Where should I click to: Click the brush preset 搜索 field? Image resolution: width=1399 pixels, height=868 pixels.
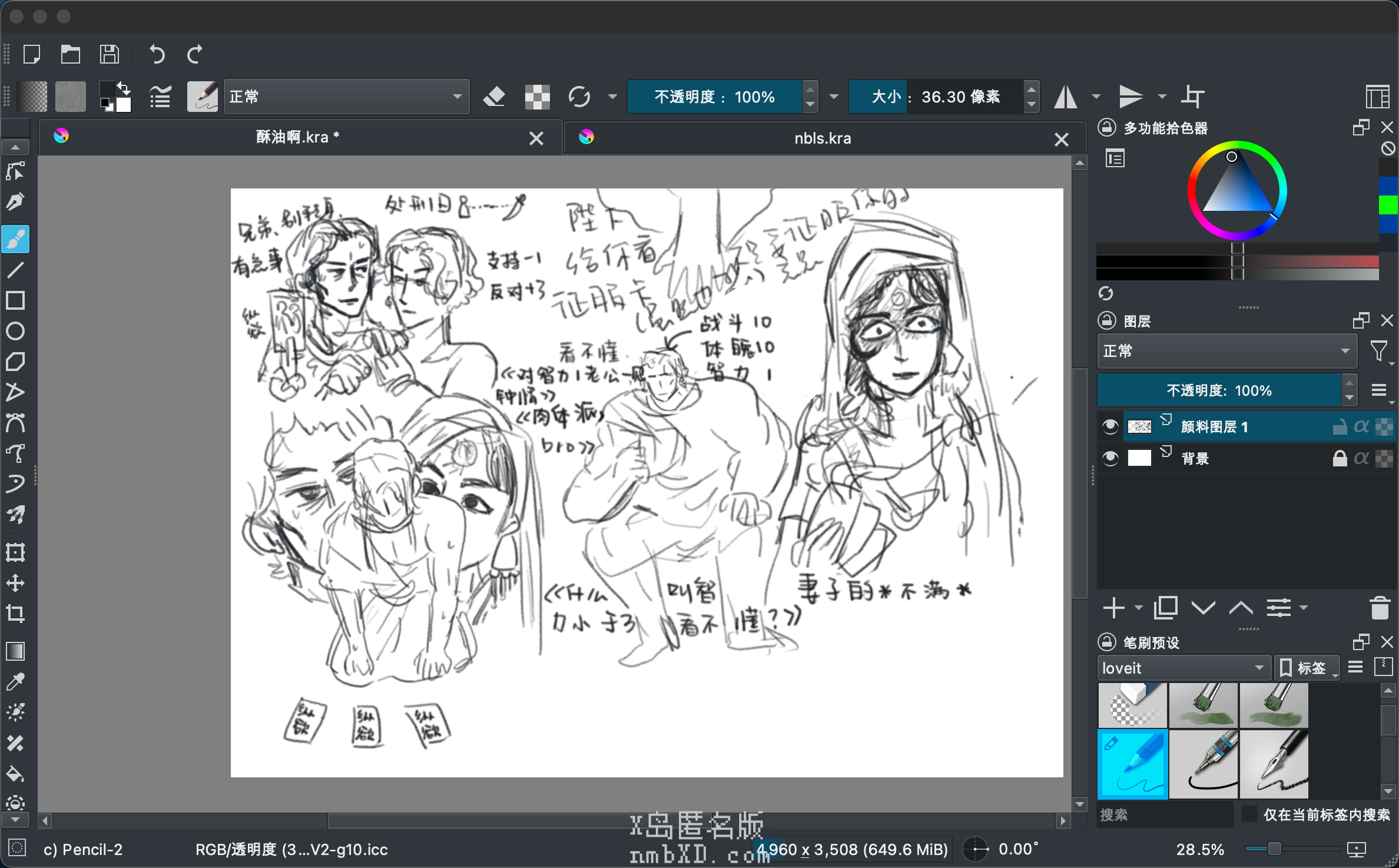[x=1165, y=814]
